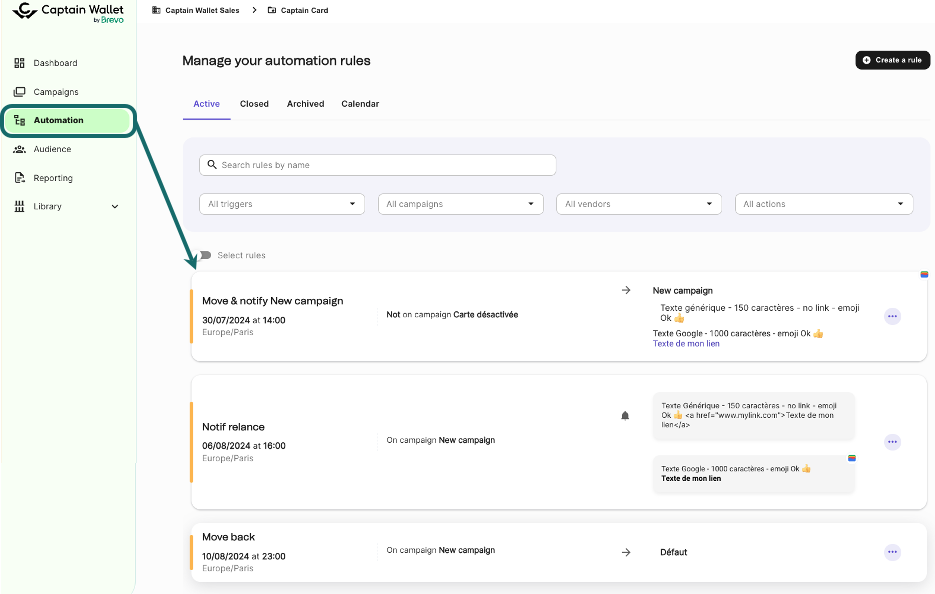This screenshot has height=594, width=935.
Task: Click the Captain Wallet logo
Action: tap(68, 12)
